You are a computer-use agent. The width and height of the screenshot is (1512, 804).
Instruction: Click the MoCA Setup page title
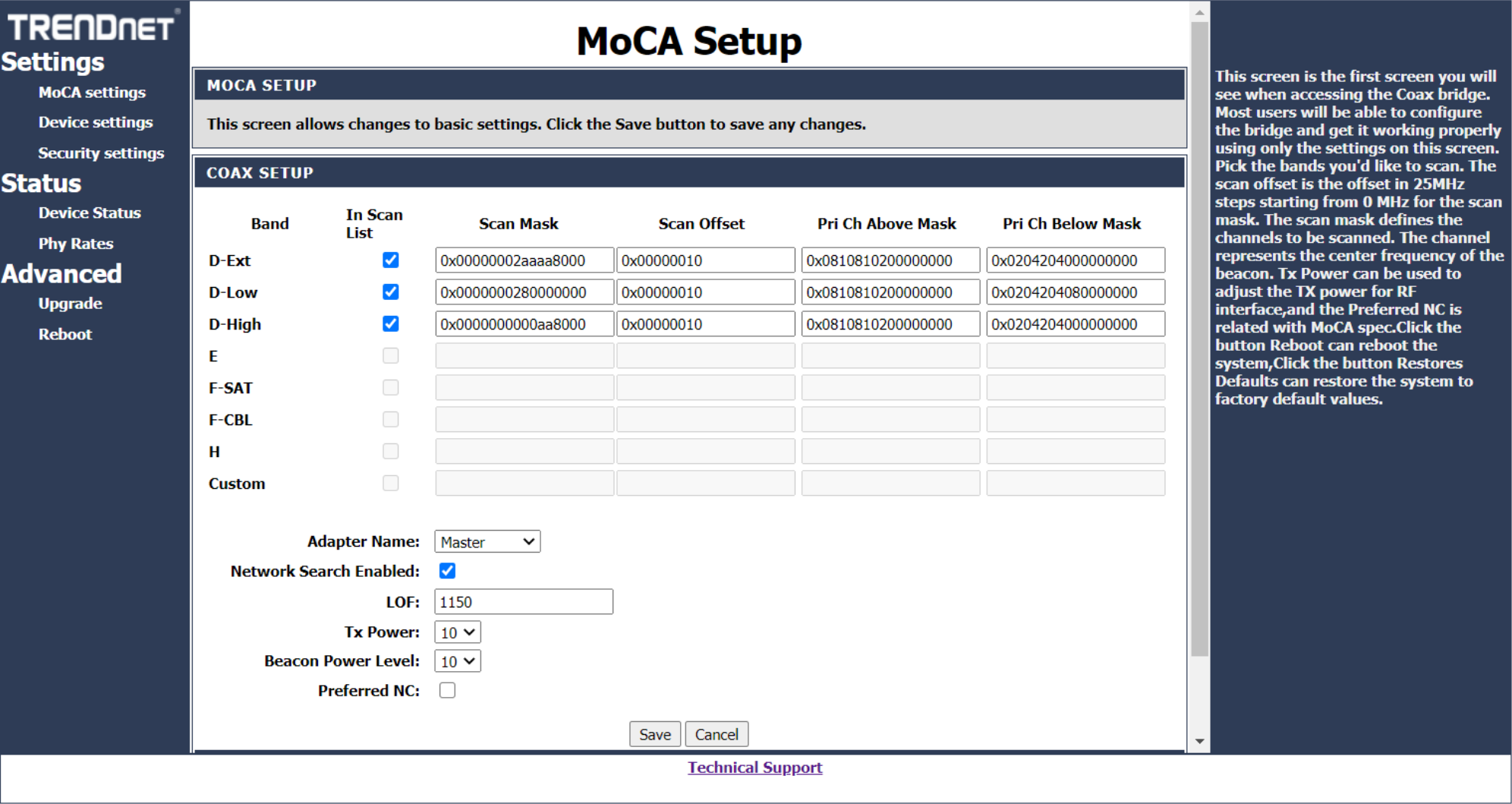pyautogui.click(x=689, y=41)
